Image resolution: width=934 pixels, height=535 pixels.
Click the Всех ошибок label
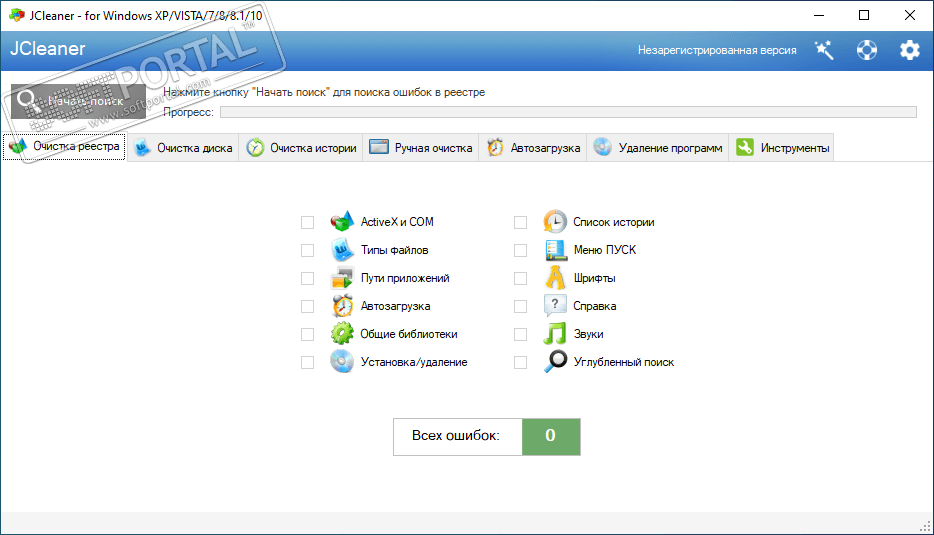(x=456, y=436)
